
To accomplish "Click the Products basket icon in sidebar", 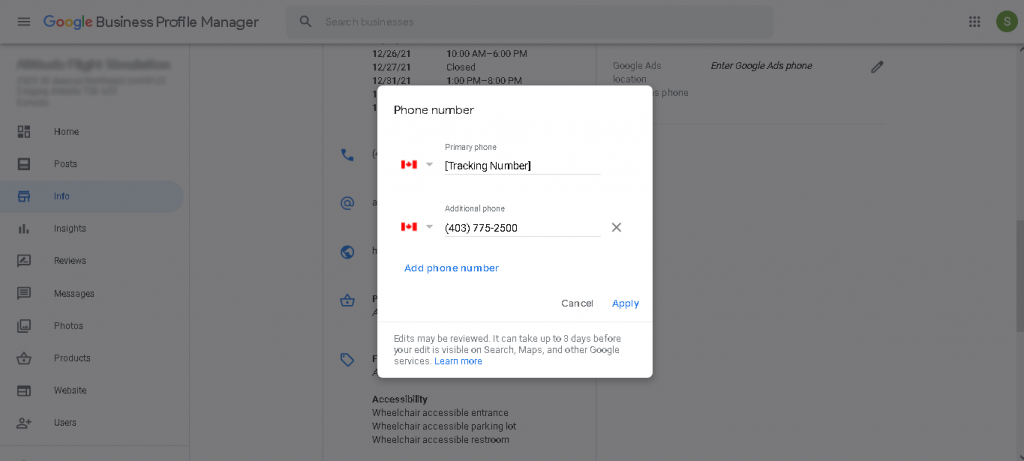I will pos(24,358).
